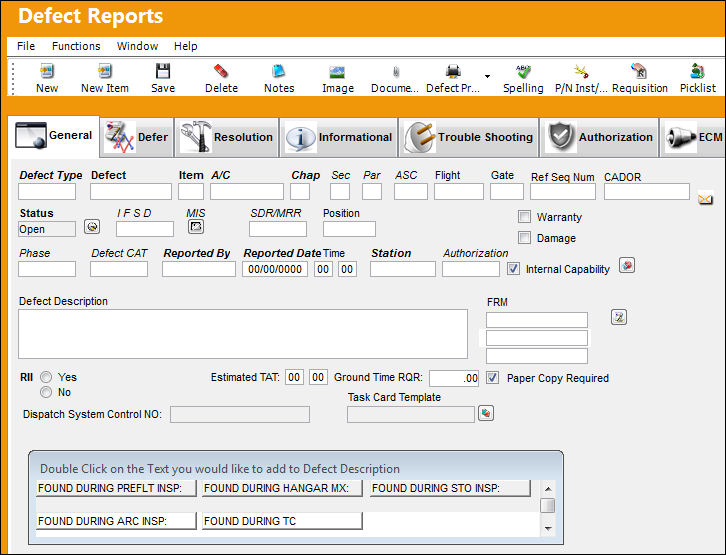Click the MIS icon button
Viewport: 726px width, 555px height.
pos(196,226)
